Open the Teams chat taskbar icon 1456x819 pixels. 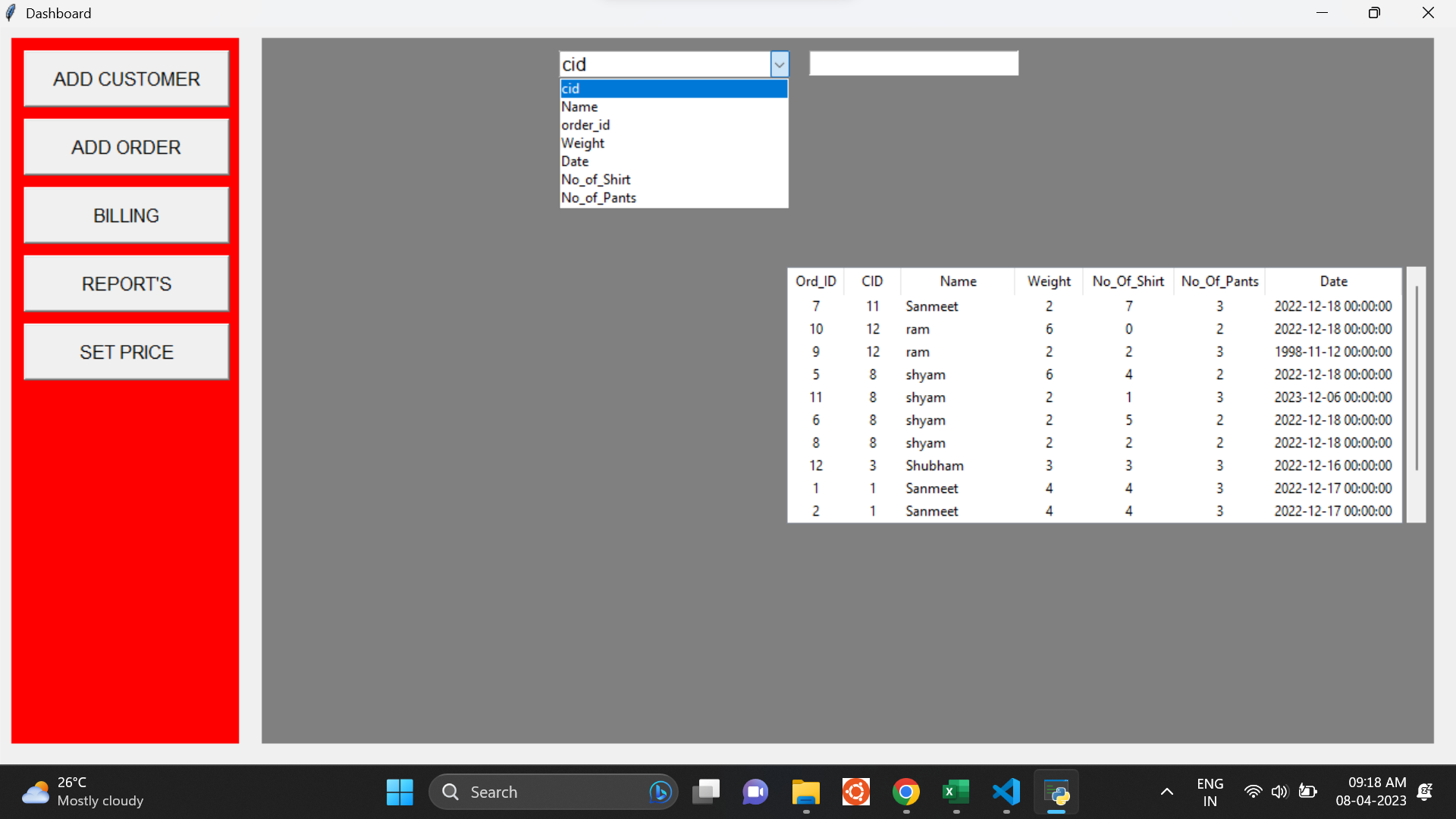[755, 792]
